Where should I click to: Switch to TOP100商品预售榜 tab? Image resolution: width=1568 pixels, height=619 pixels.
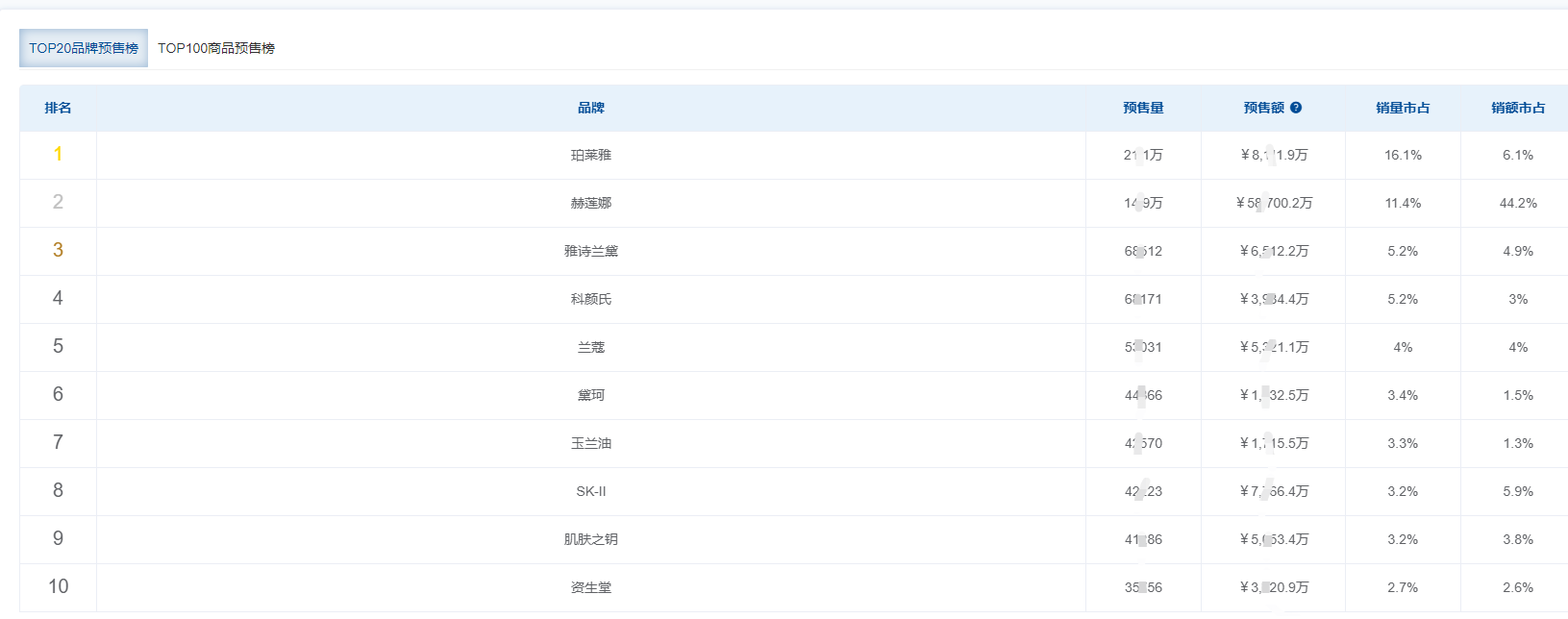tap(216, 48)
